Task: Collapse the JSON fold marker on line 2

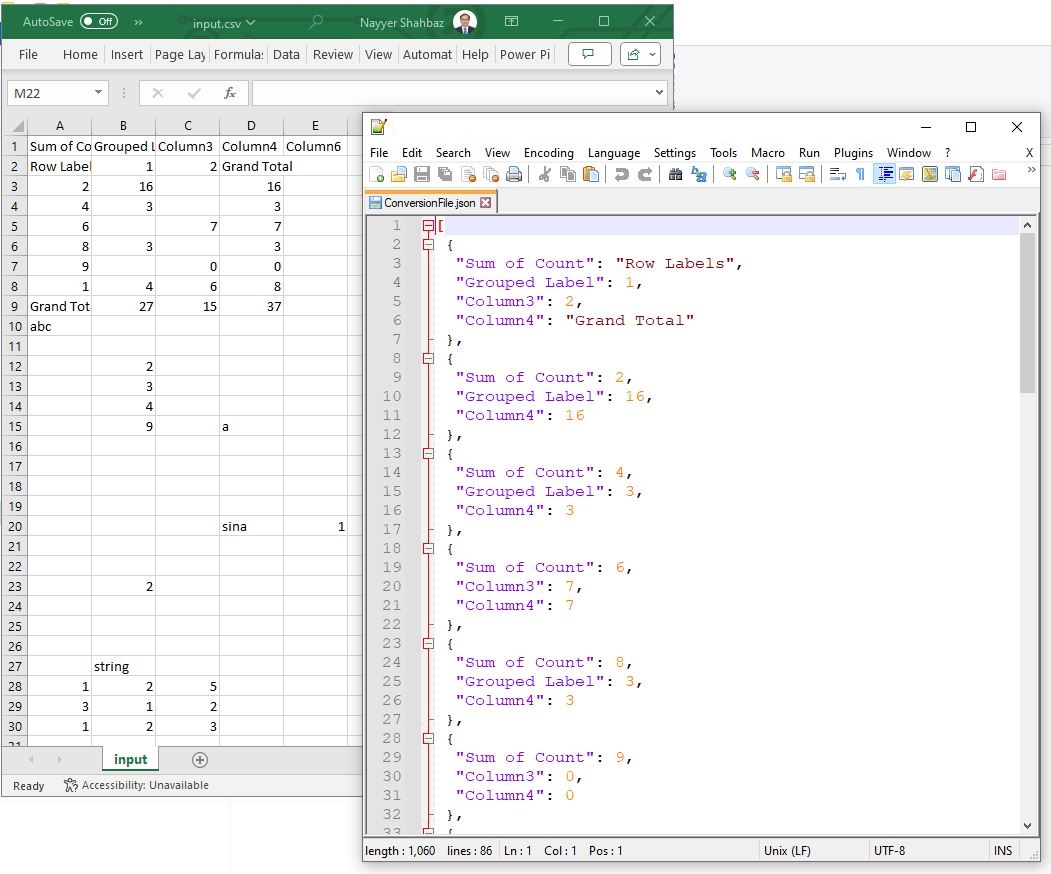Action: point(429,245)
